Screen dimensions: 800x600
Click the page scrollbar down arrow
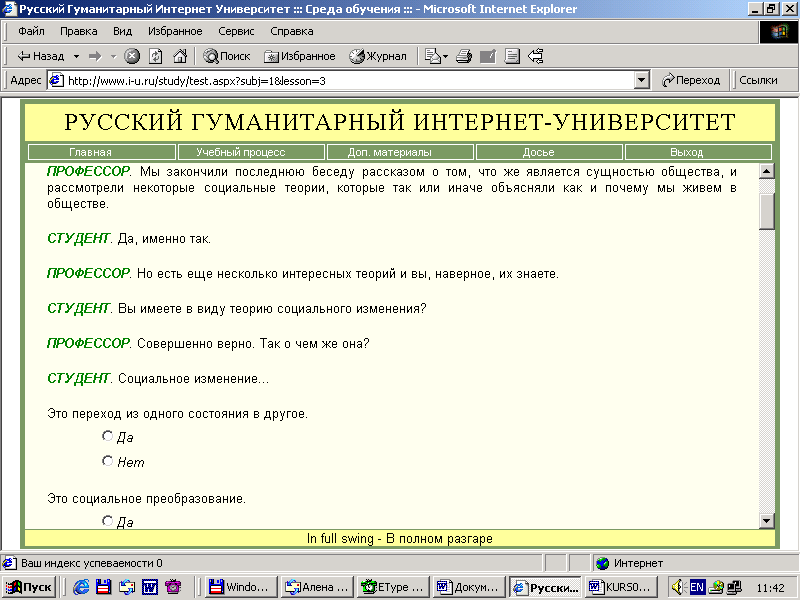766,521
